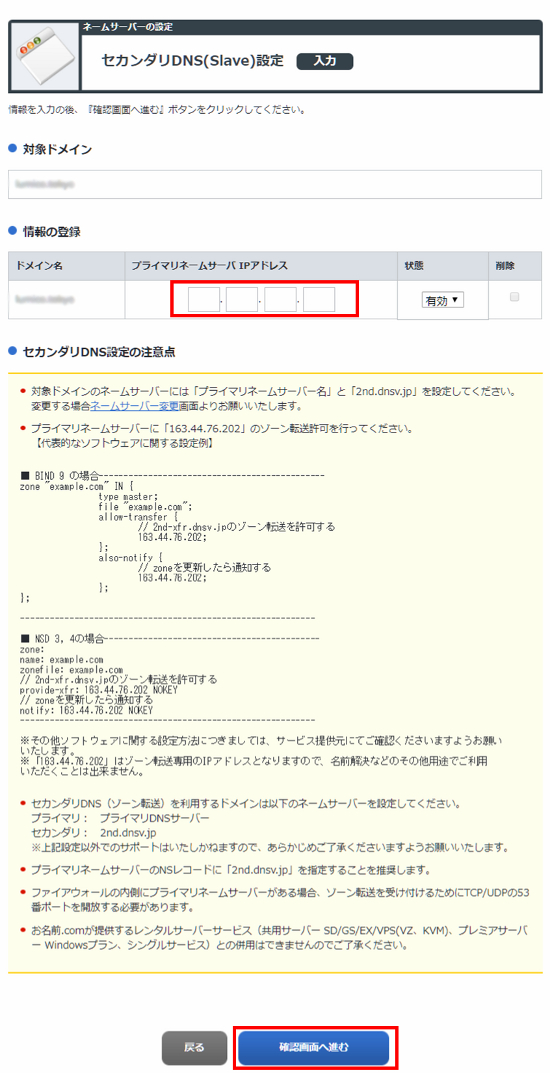Click the blue bullet beside セカンダリDNS設定の注意点
Viewport: 550px width, 1073px height.
(12, 352)
